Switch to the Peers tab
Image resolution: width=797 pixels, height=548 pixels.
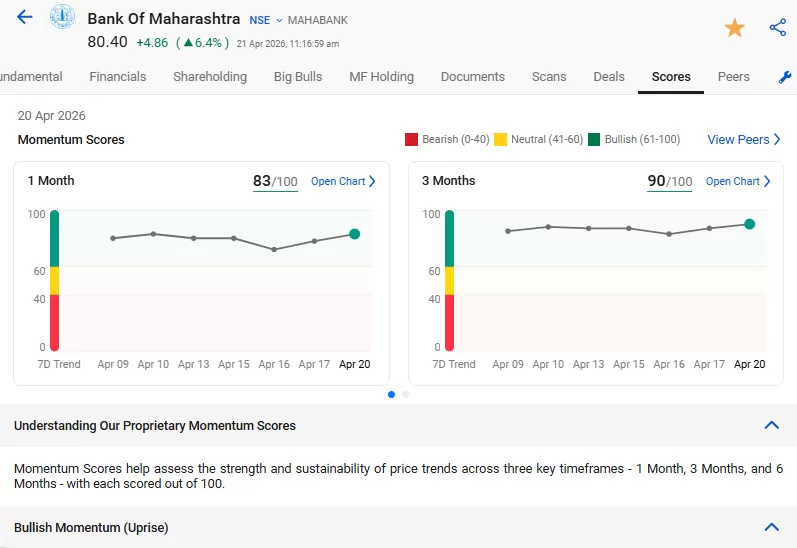(733, 77)
